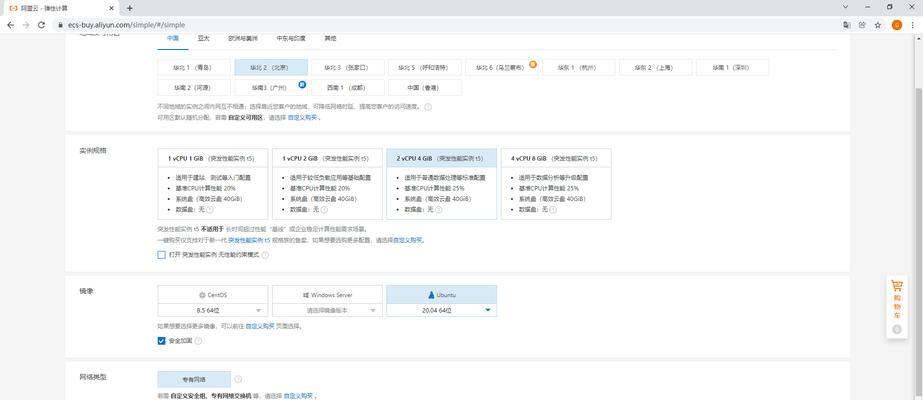Select Windows Server image
The width and height of the screenshot is (923, 400).
click(327, 295)
